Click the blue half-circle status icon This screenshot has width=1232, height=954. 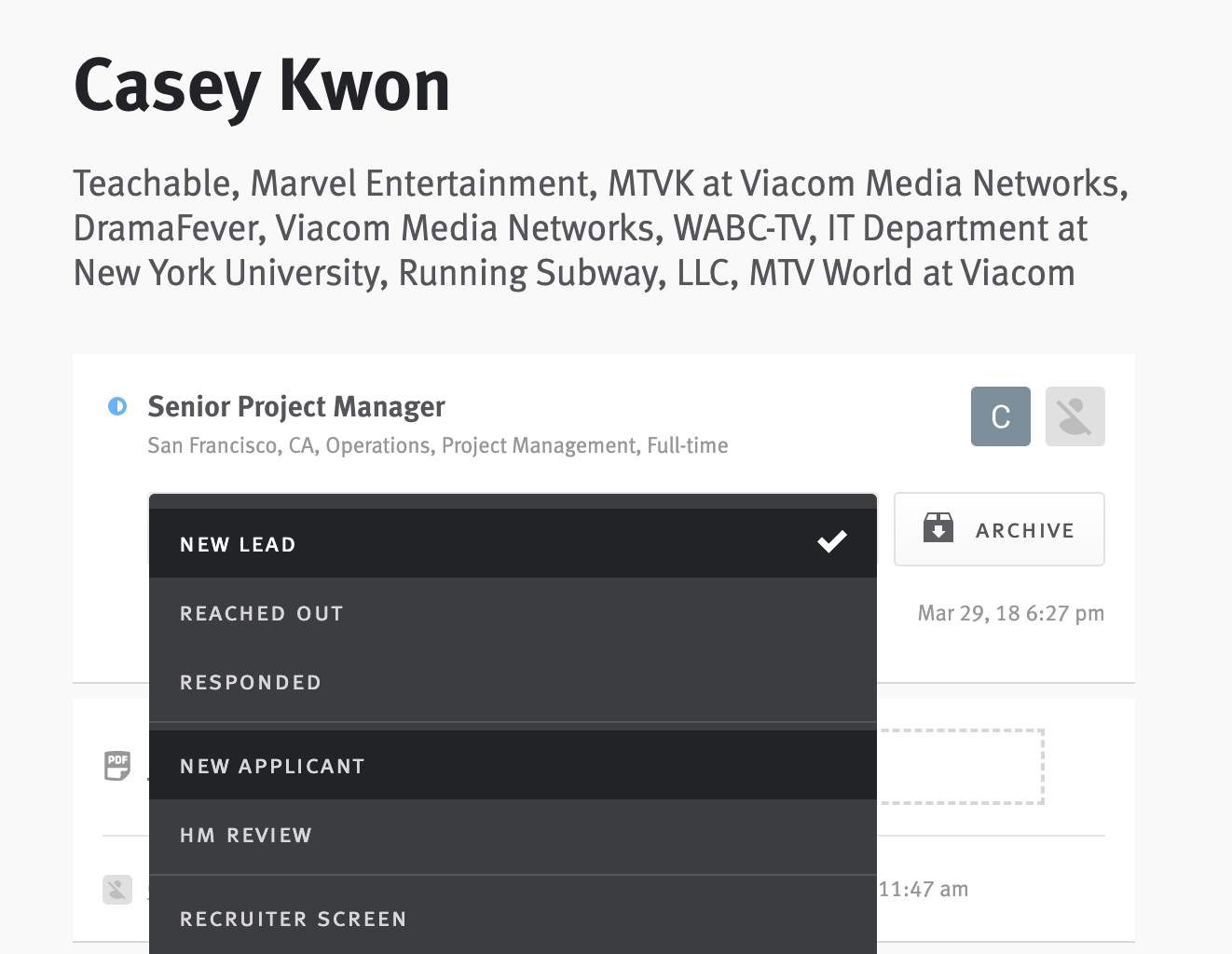click(117, 406)
